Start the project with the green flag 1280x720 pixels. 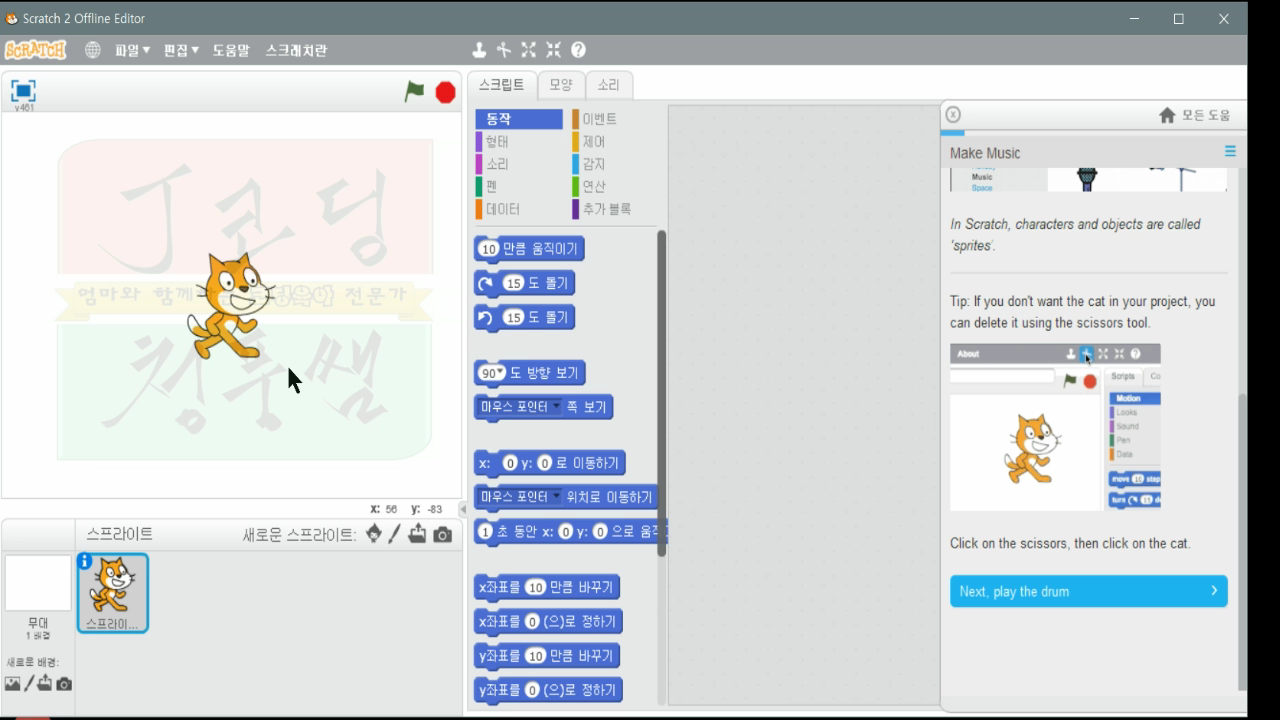(414, 92)
